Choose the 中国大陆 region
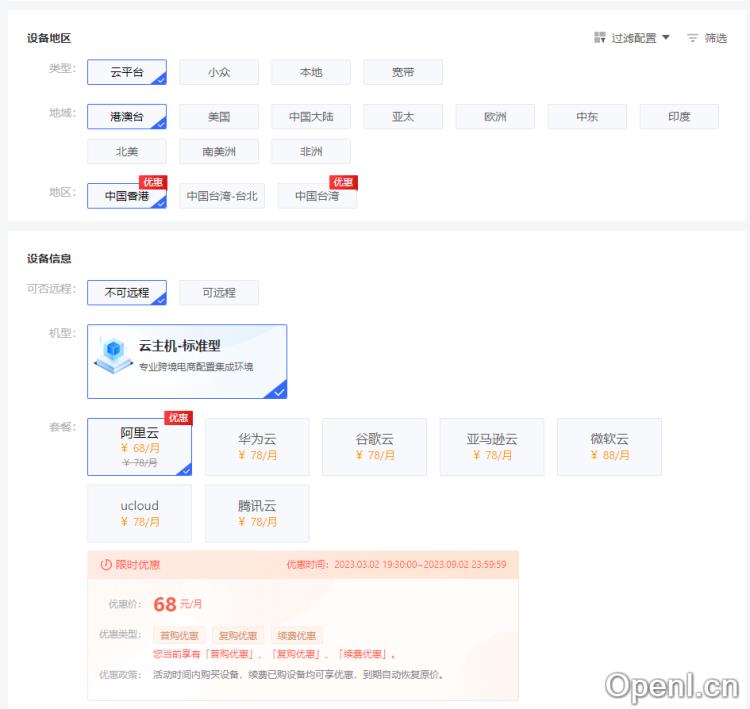Image resolution: width=750 pixels, height=709 pixels. click(311, 117)
